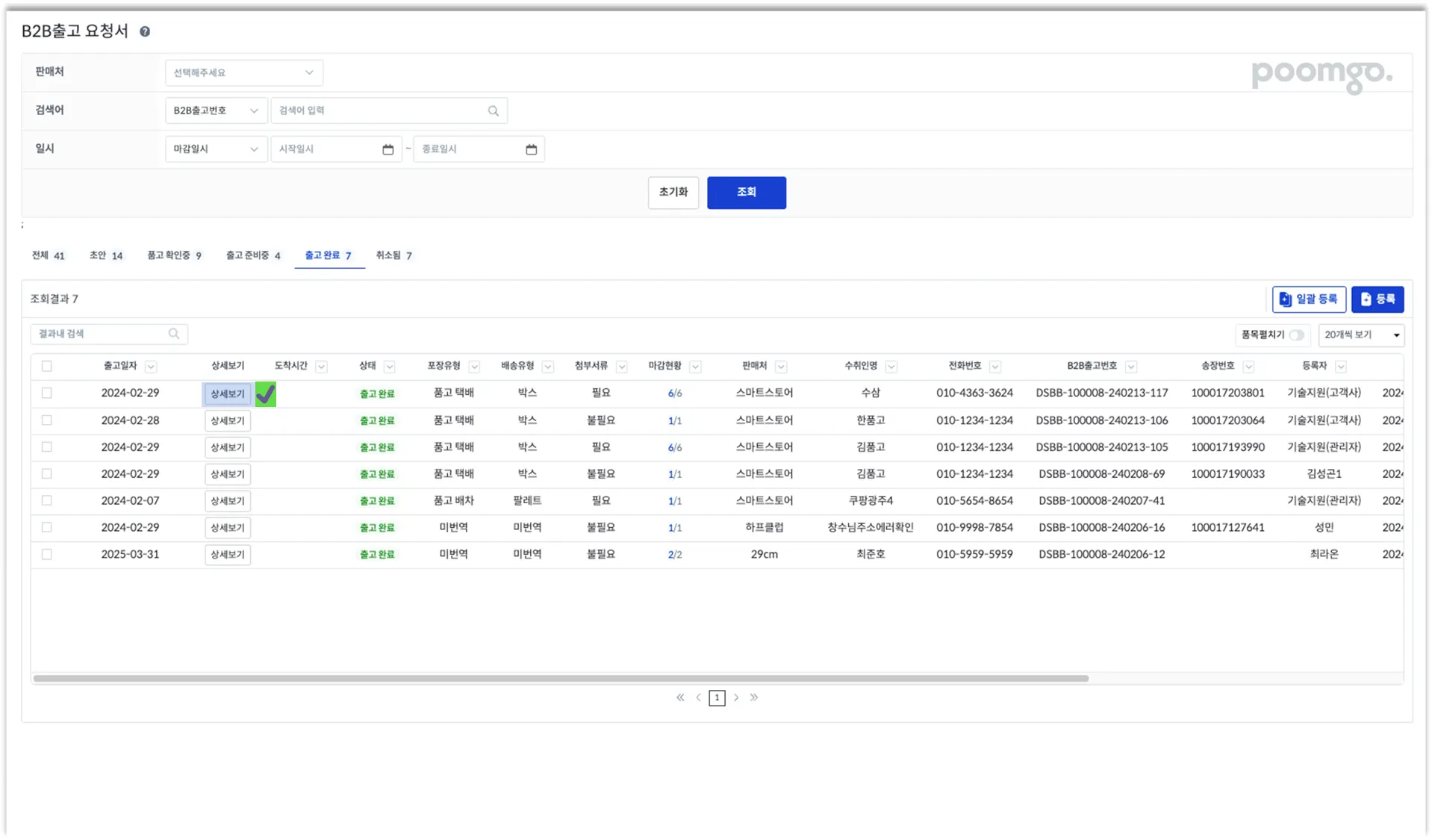Open the 판매처 column filter icon
This screenshot has height=840, width=1432.
781,367
